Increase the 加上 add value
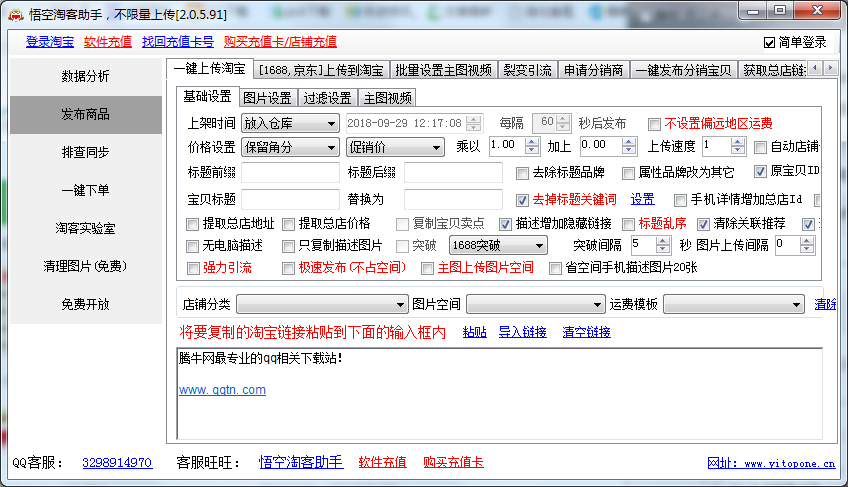The image size is (848, 487). point(628,142)
